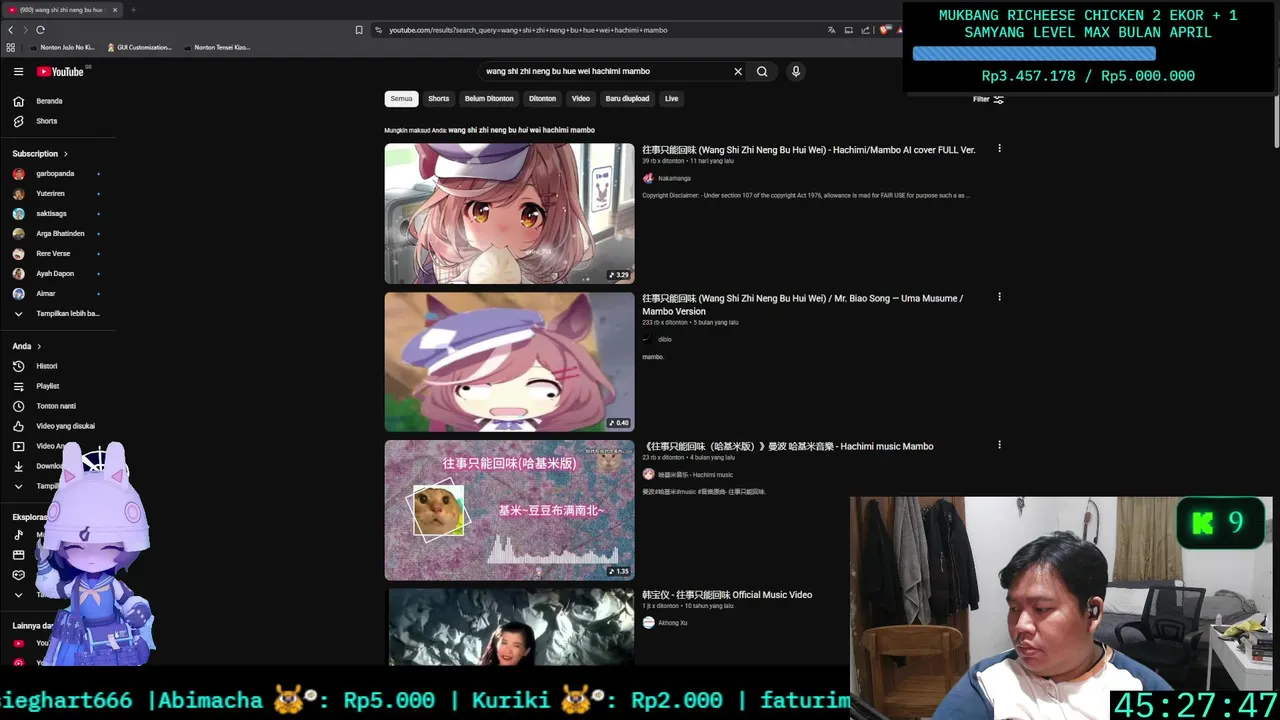This screenshot has height=720, width=1280.
Task: Open Tonton nanti in the sidebar
Action: tap(58, 406)
